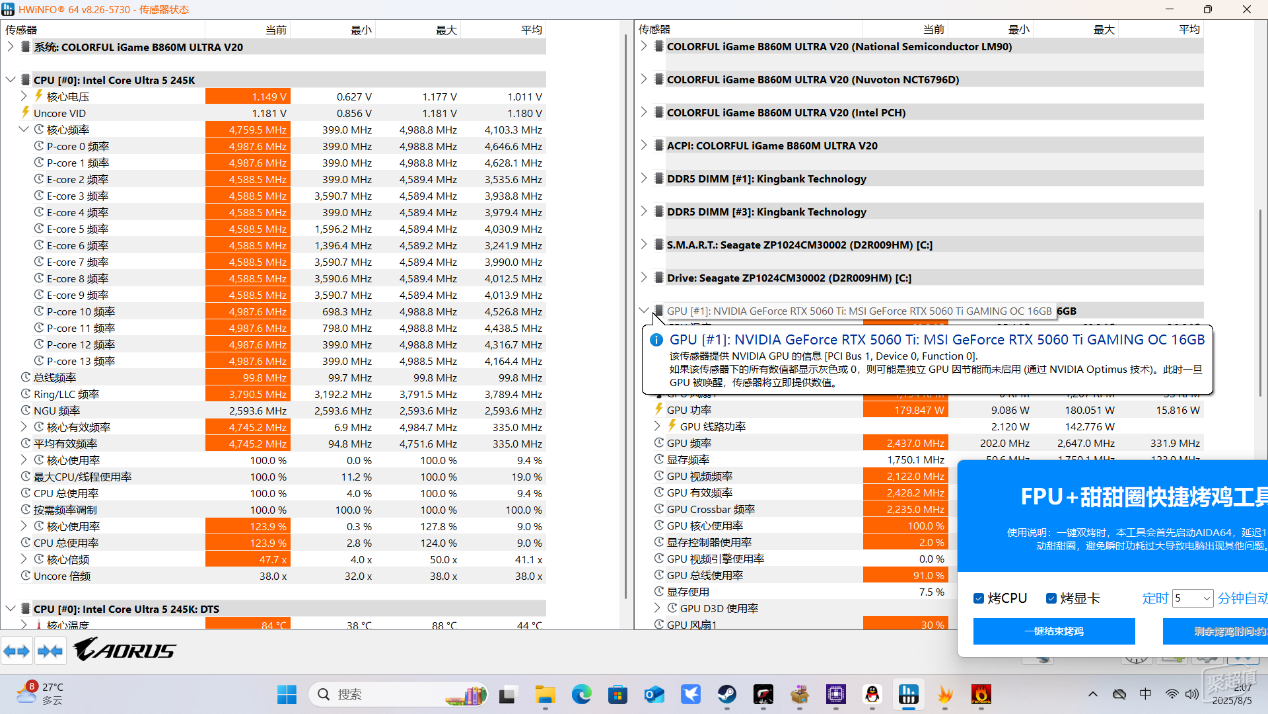This screenshot has width=1268, height=714.
Task: Click the left panel 当前 column header
Action: [x=248, y=30]
